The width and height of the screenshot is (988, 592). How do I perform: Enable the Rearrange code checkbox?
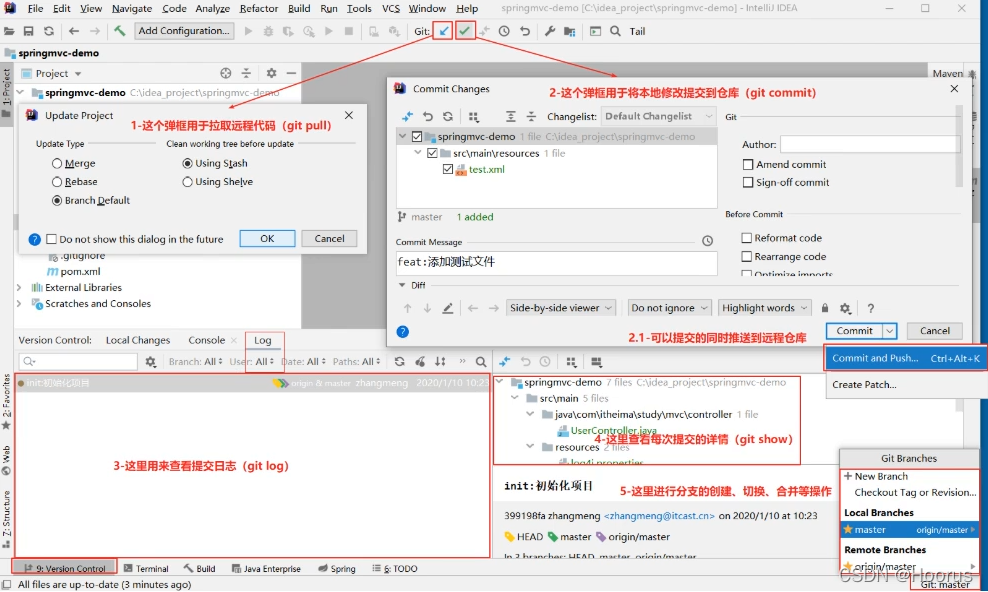[747, 256]
